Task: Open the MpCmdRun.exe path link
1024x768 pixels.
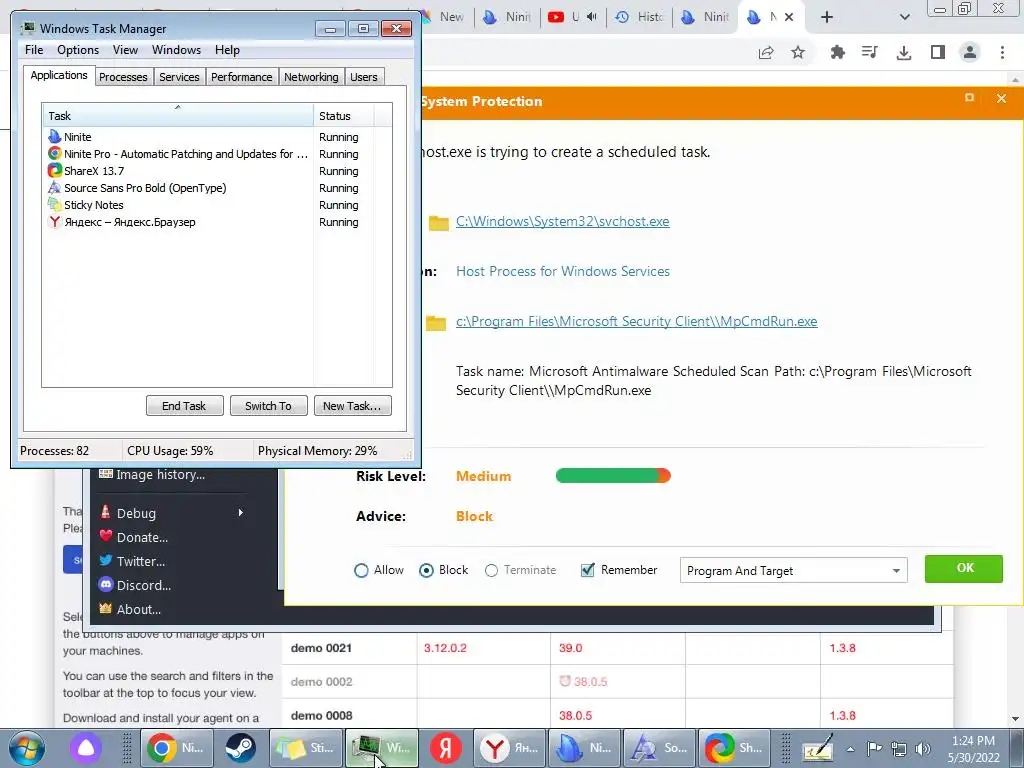Action: [x=637, y=321]
